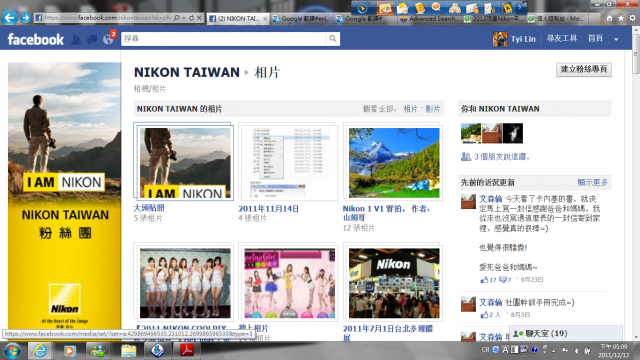Open Windows Explorer folder in taskbar
Screen dimensions: 640x360
129,351
